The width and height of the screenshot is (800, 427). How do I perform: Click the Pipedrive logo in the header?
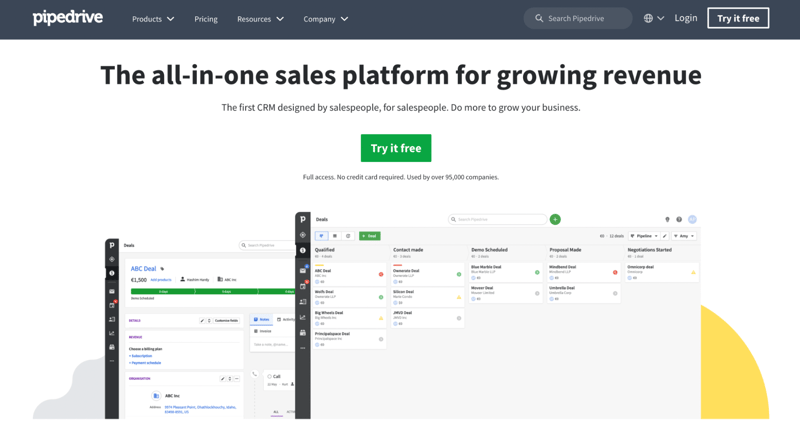click(68, 18)
